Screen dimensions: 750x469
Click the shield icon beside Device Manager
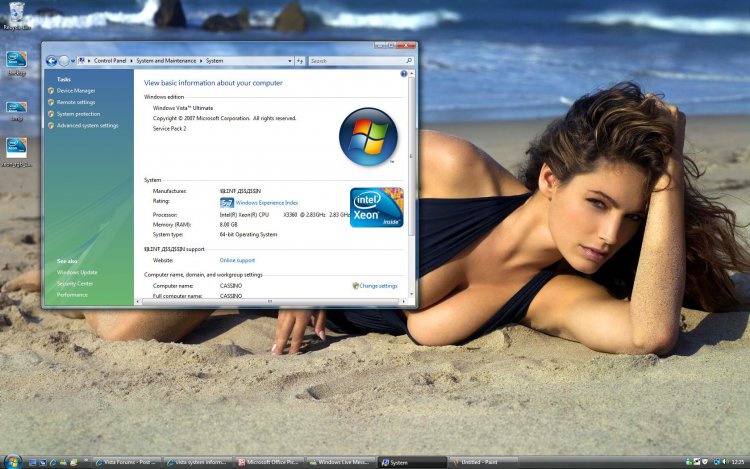(x=51, y=90)
